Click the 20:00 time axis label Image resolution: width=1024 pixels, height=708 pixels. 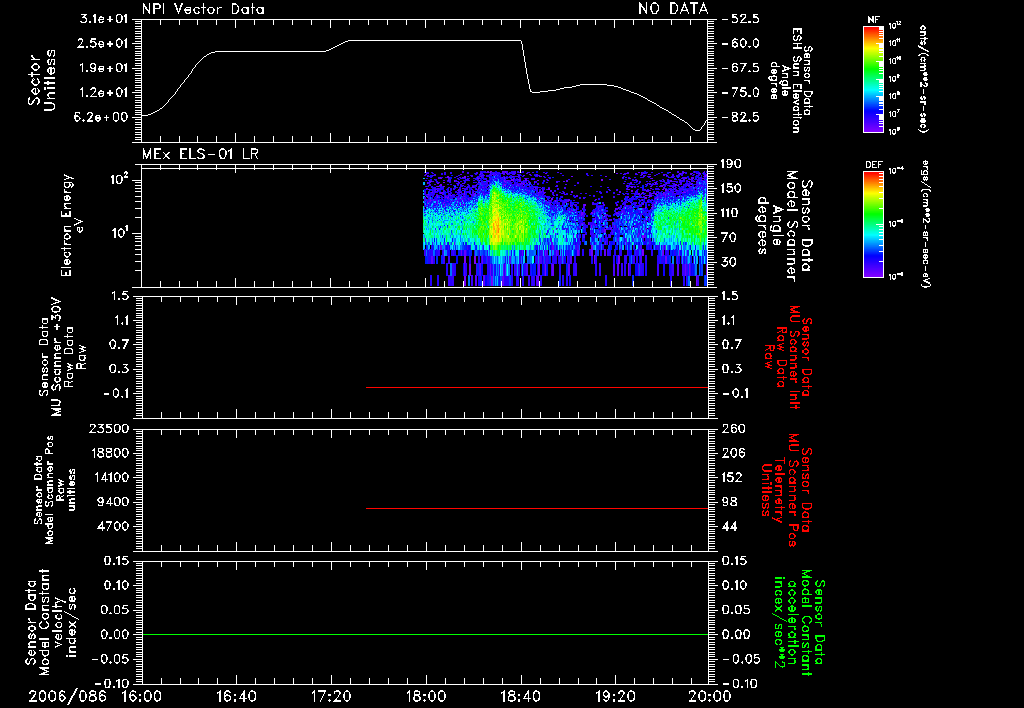point(710,696)
